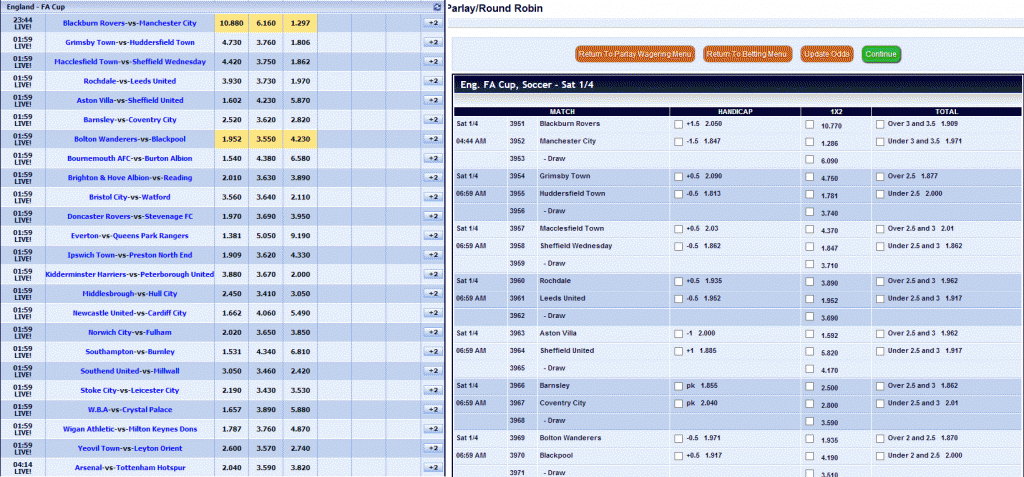Open Blackburn Rovers-vs-Manchester City match link
Viewport: 1024px width, 477px height.
(x=129, y=23)
